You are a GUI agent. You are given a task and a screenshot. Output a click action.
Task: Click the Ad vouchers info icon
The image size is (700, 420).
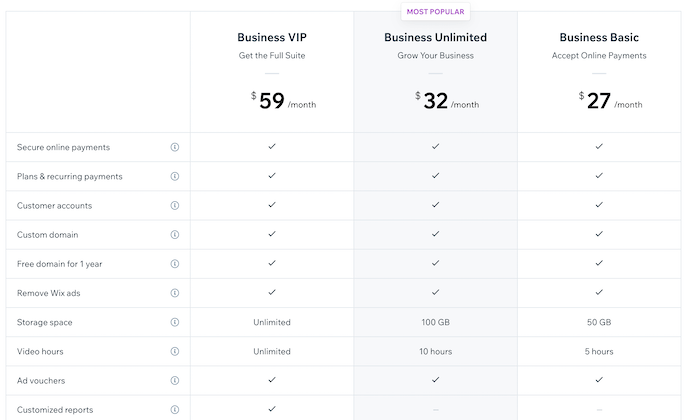click(x=175, y=380)
